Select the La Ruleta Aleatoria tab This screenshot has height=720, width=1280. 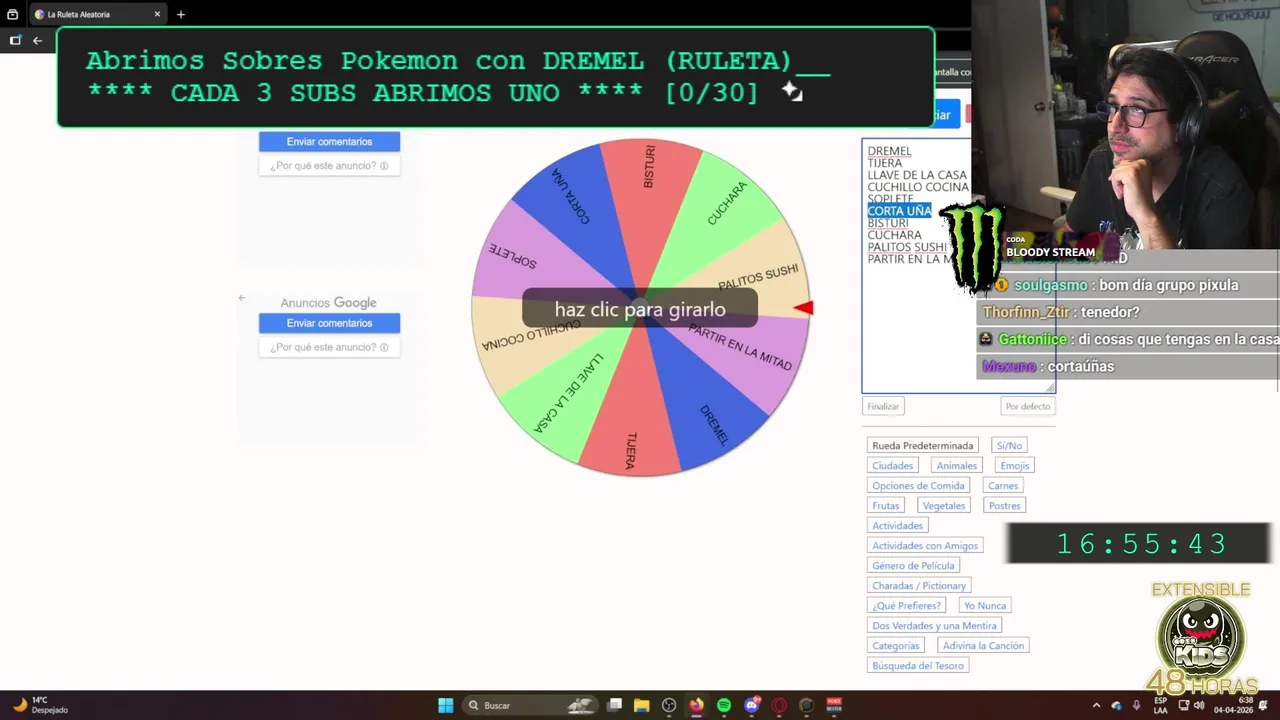pos(96,14)
